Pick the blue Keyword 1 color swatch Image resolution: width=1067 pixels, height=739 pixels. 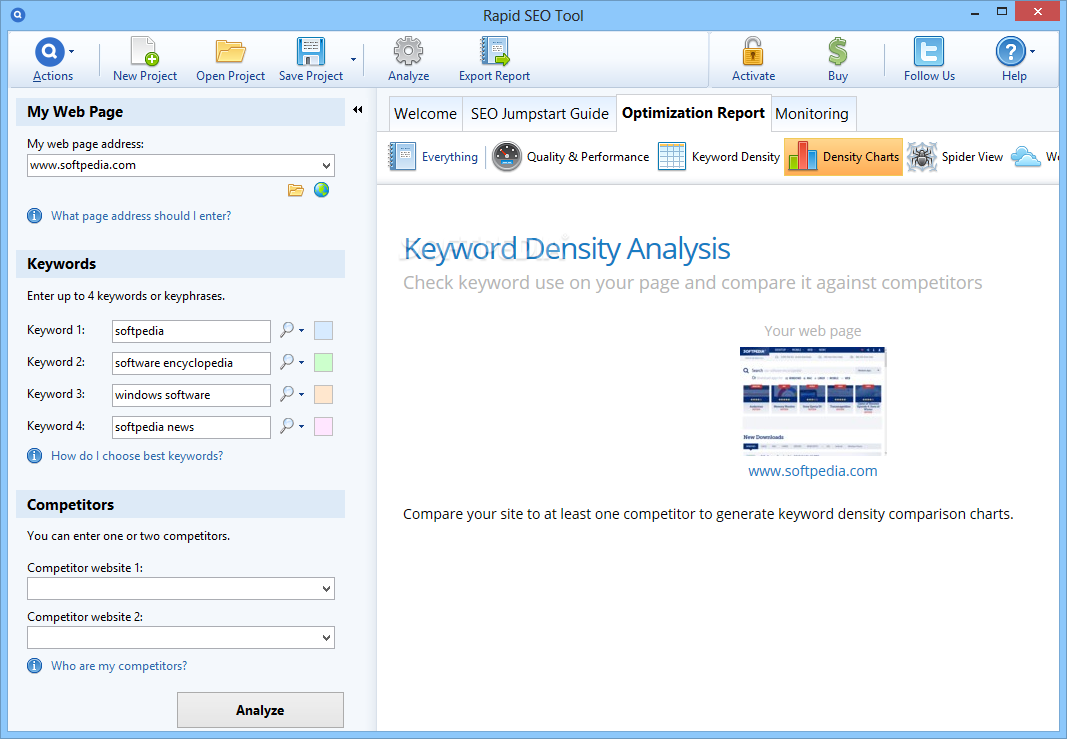coord(323,331)
